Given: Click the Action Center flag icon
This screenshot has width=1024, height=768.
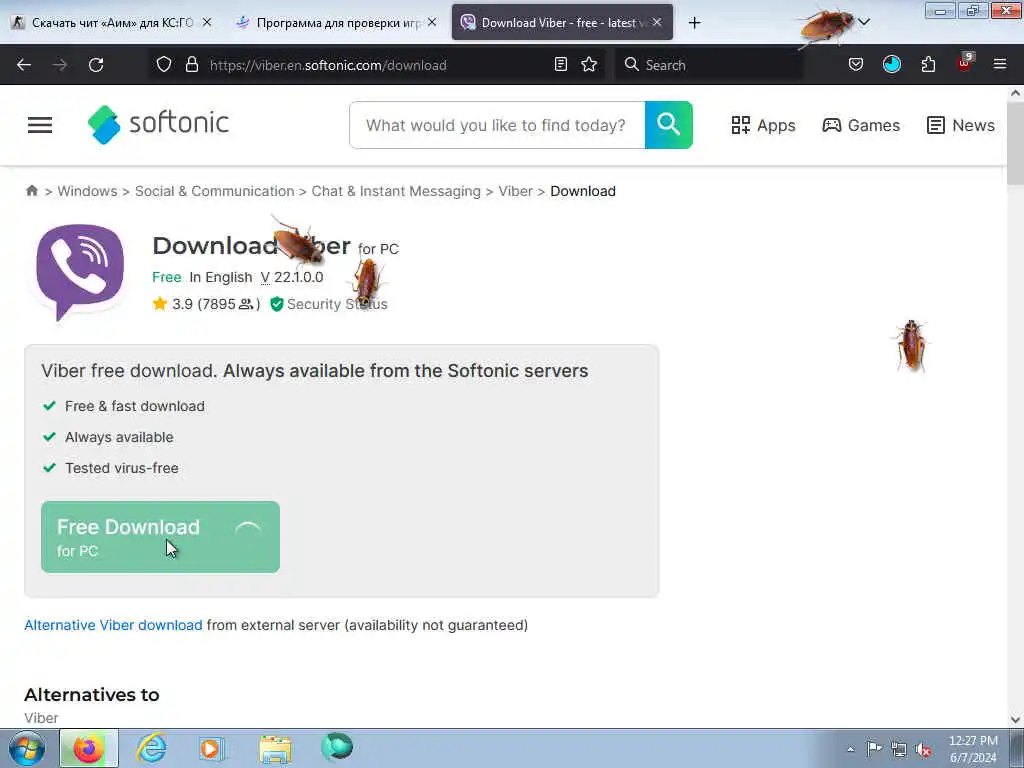Looking at the screenshot, I should click(x=874, y=748).
